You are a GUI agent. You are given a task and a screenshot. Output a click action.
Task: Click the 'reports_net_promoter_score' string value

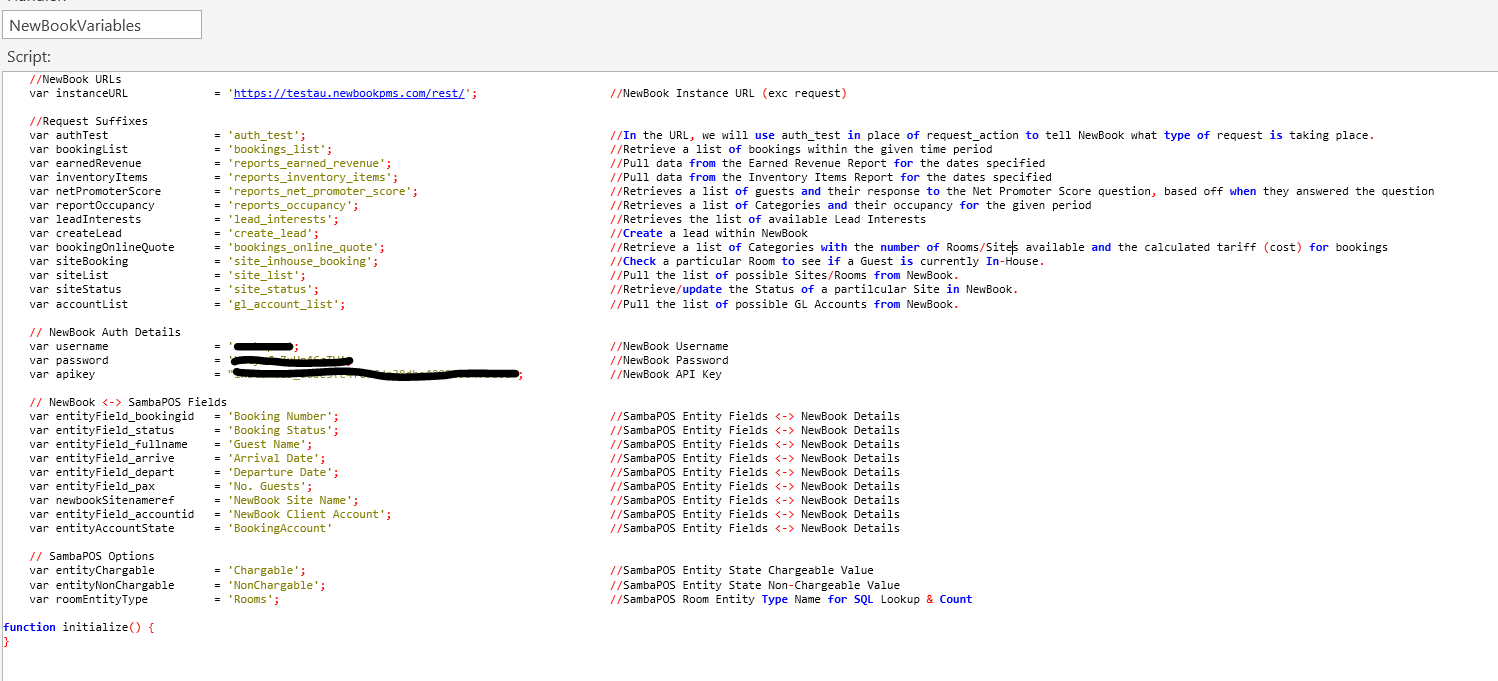(x=320, y=191)
